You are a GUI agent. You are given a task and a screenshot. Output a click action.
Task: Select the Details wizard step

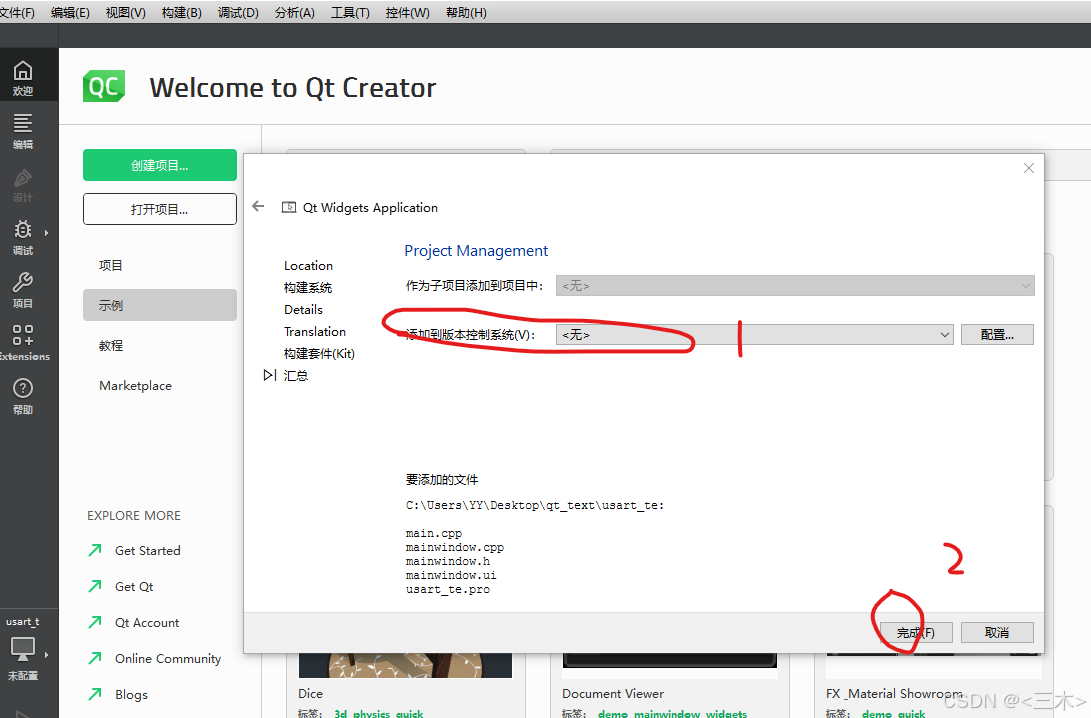point(303,310)
